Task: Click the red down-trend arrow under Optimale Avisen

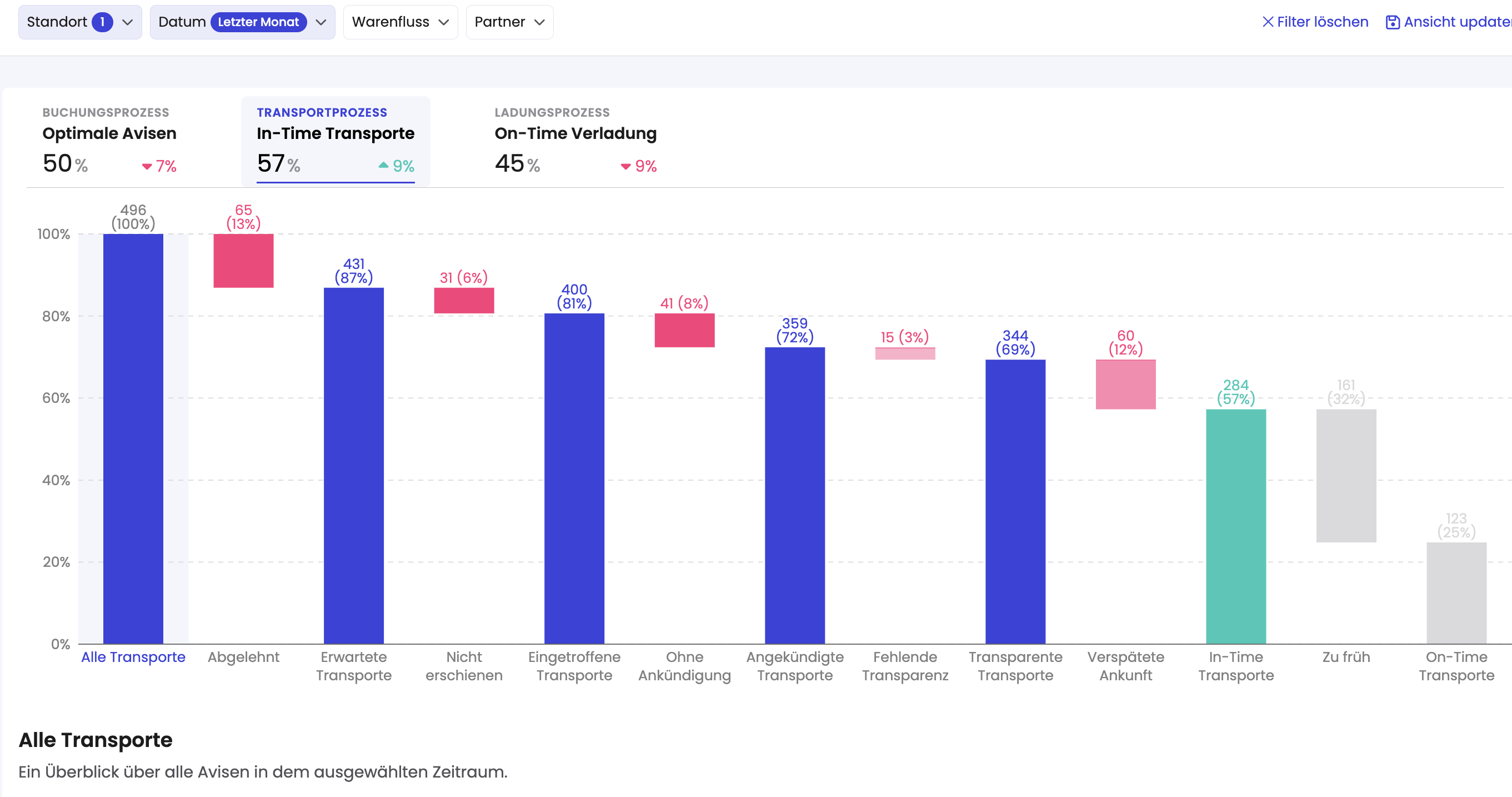Action: (x=147, y=166)
